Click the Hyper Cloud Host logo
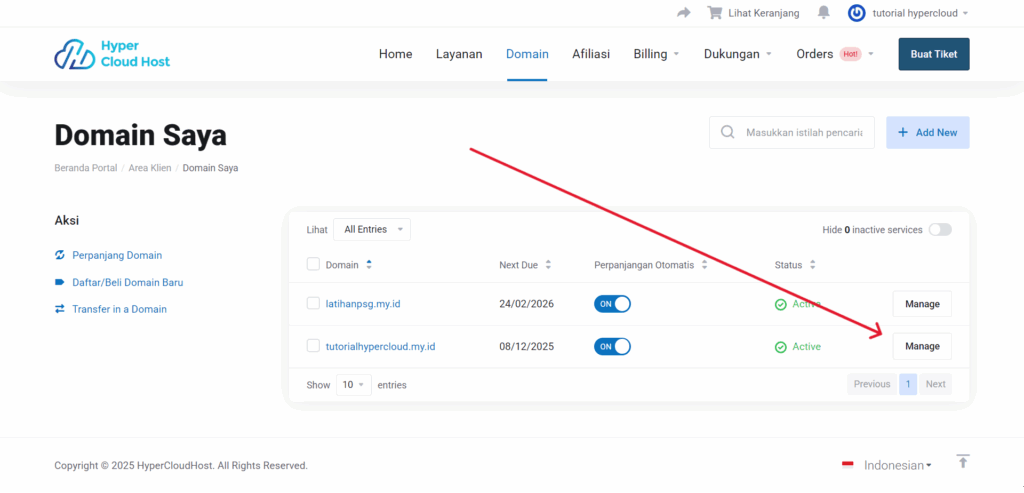 click(112, 54)
